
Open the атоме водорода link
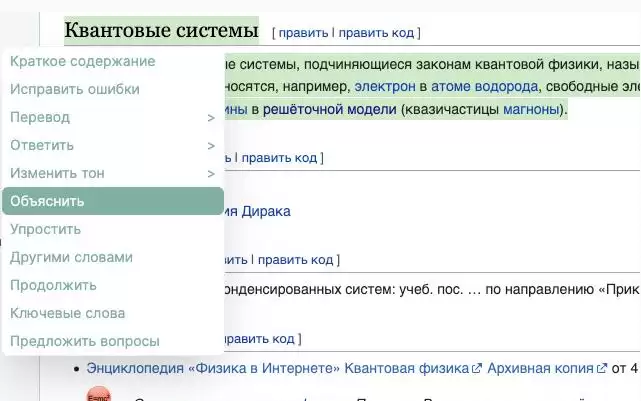pyautogui.click(x=484, y=87)
